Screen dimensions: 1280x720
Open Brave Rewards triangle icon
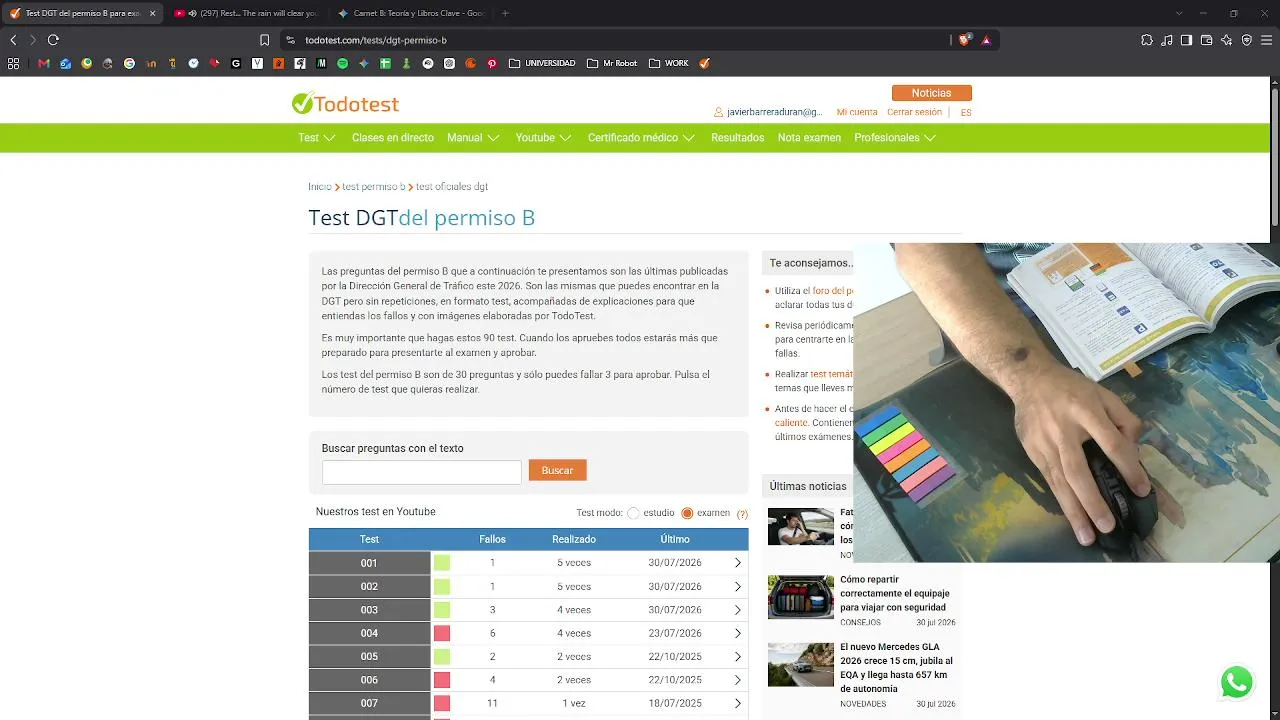[986, 40]
